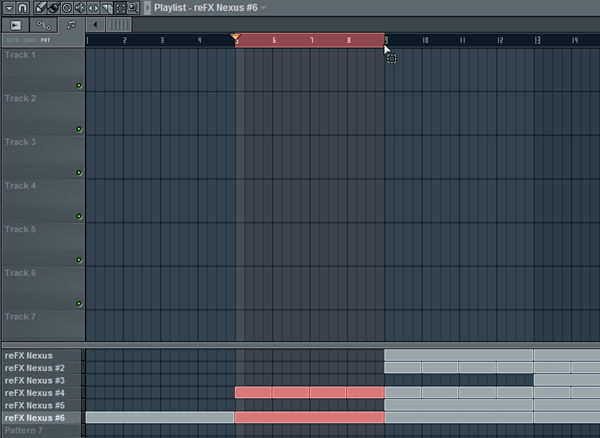Click the orange playback position marker

click(x=236, y=39)
